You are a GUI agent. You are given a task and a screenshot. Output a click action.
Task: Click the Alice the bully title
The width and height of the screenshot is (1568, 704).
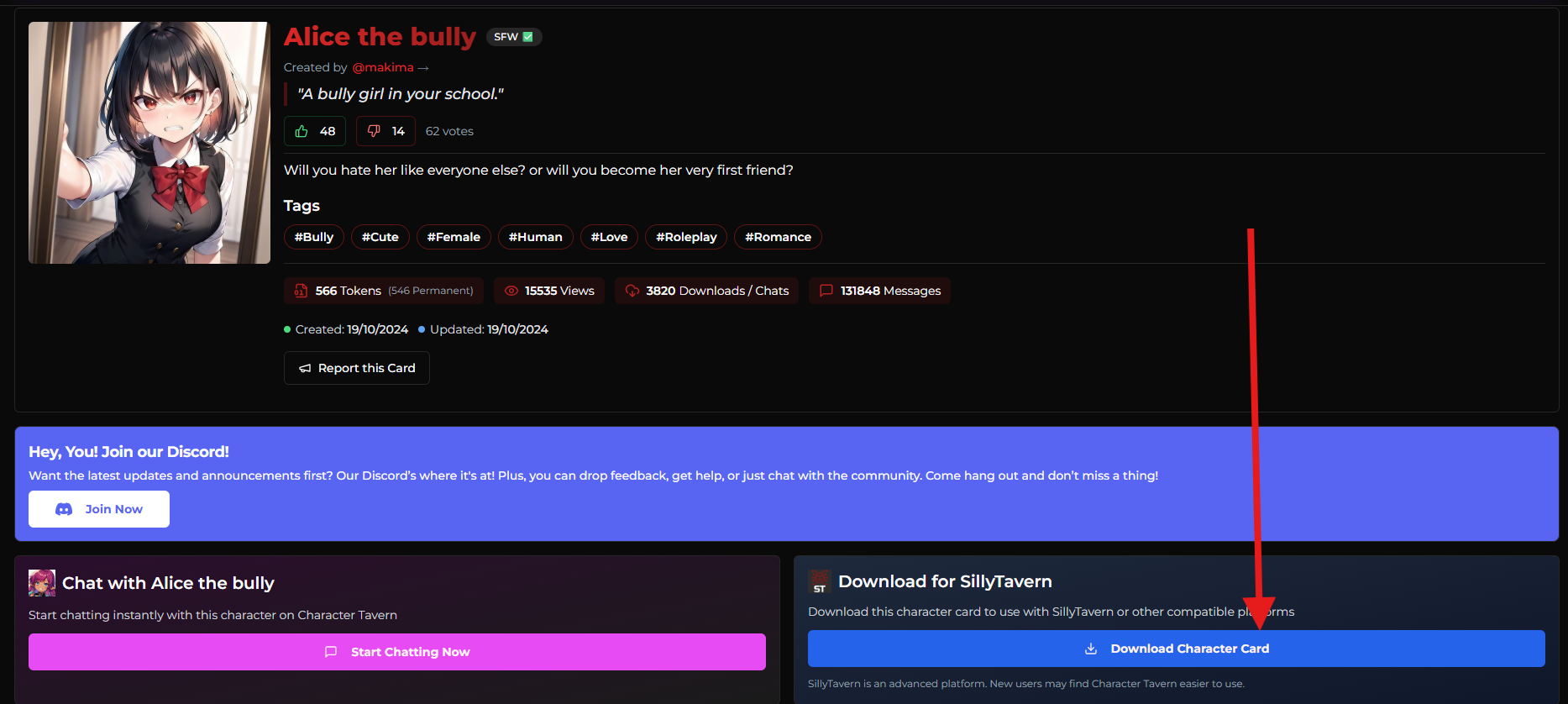tap(380, 37)
